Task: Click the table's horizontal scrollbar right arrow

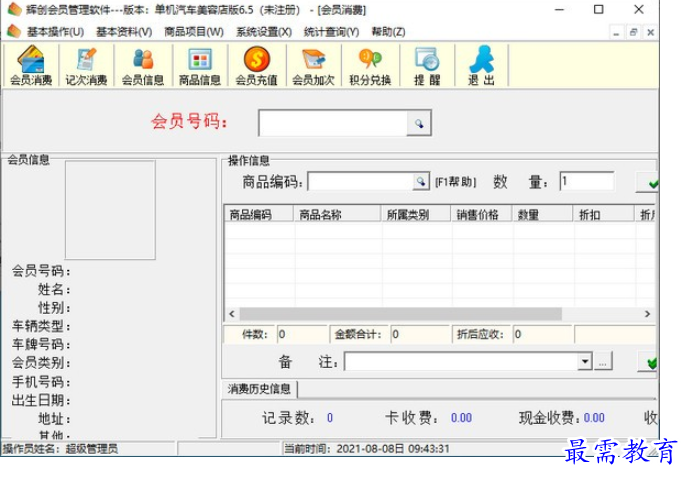Action: tap(648, 314)
